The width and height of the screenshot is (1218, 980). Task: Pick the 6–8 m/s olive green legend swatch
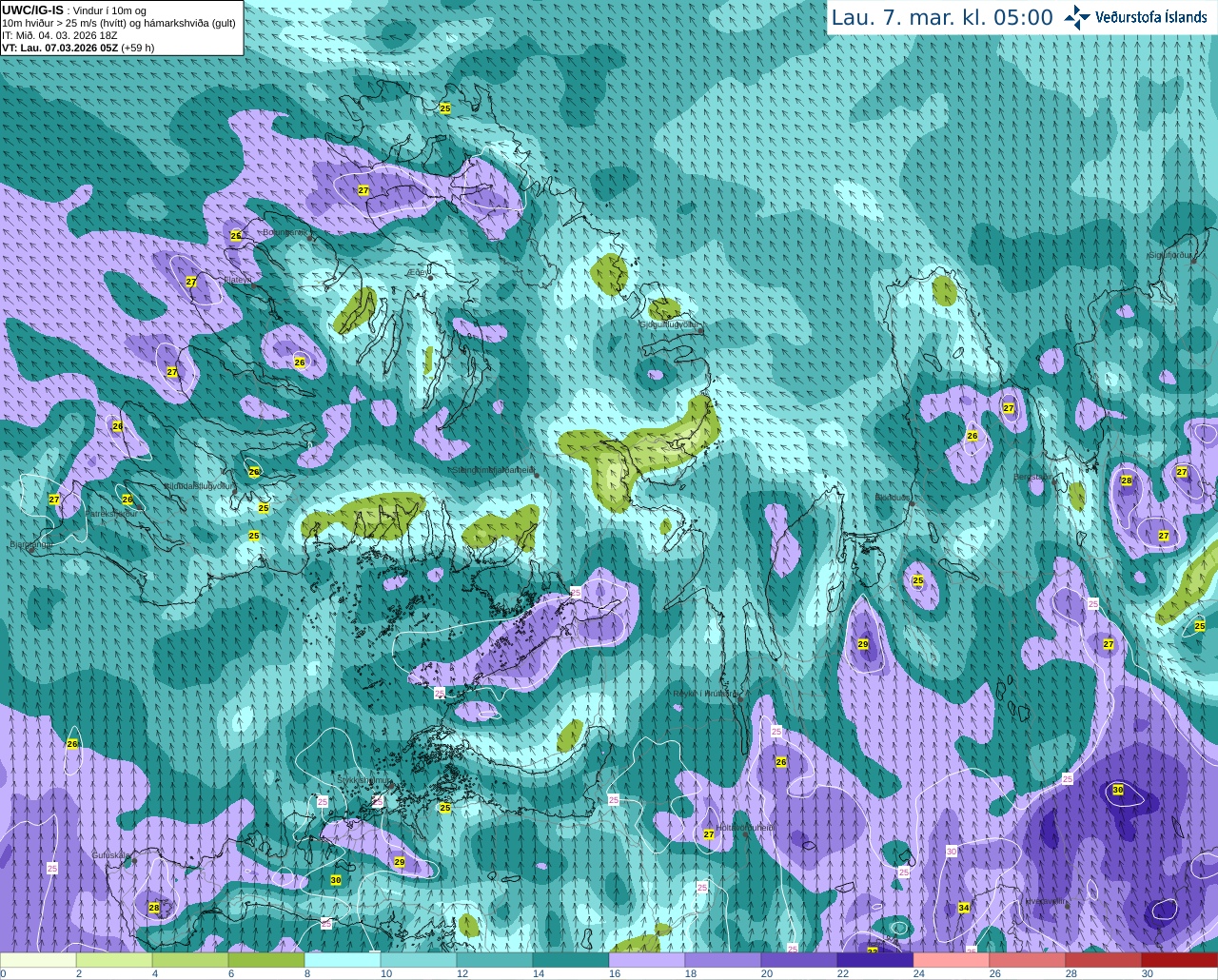[x=266, y=961]
